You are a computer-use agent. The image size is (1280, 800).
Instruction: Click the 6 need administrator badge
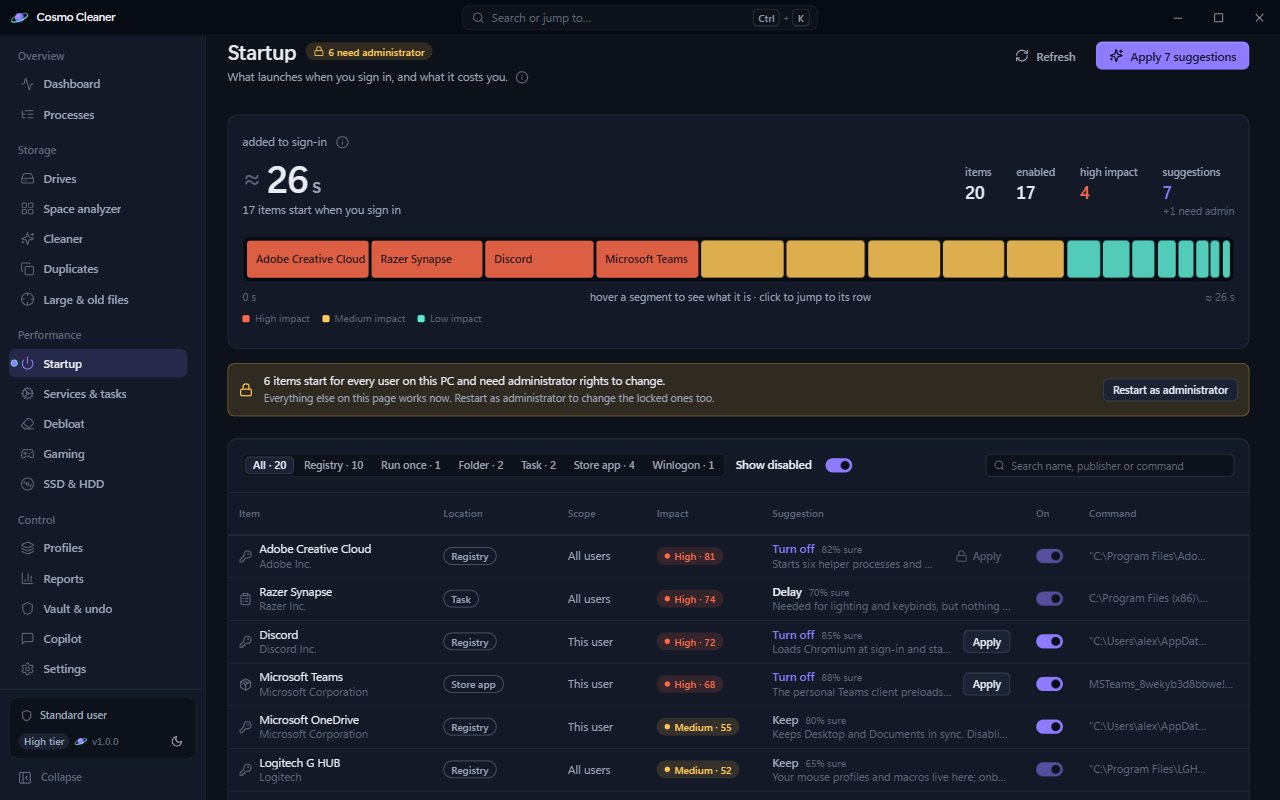tap(370, 52)
